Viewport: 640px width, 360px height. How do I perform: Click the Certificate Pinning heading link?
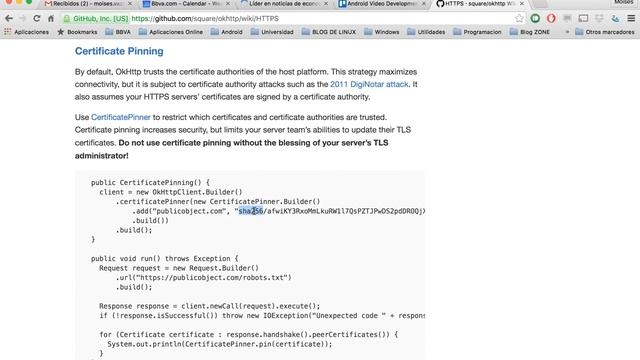[x=119, y=51]
